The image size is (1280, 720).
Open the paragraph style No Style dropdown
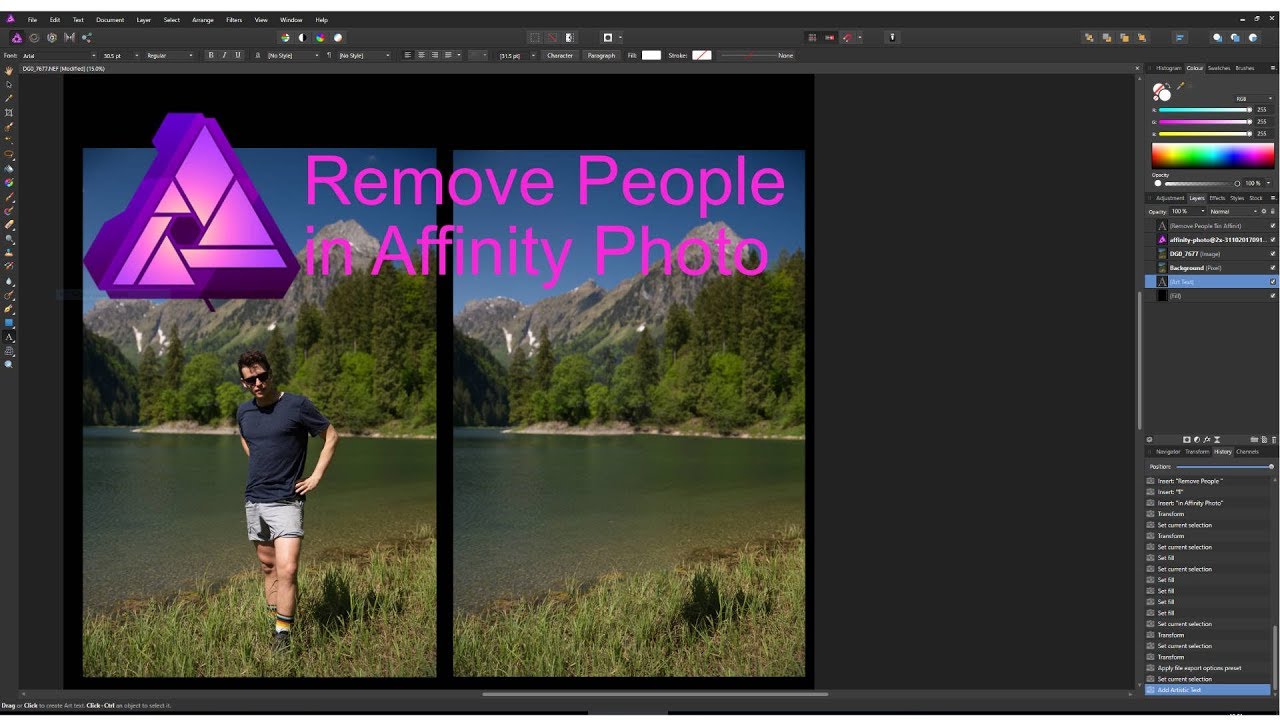pos(364,55)
